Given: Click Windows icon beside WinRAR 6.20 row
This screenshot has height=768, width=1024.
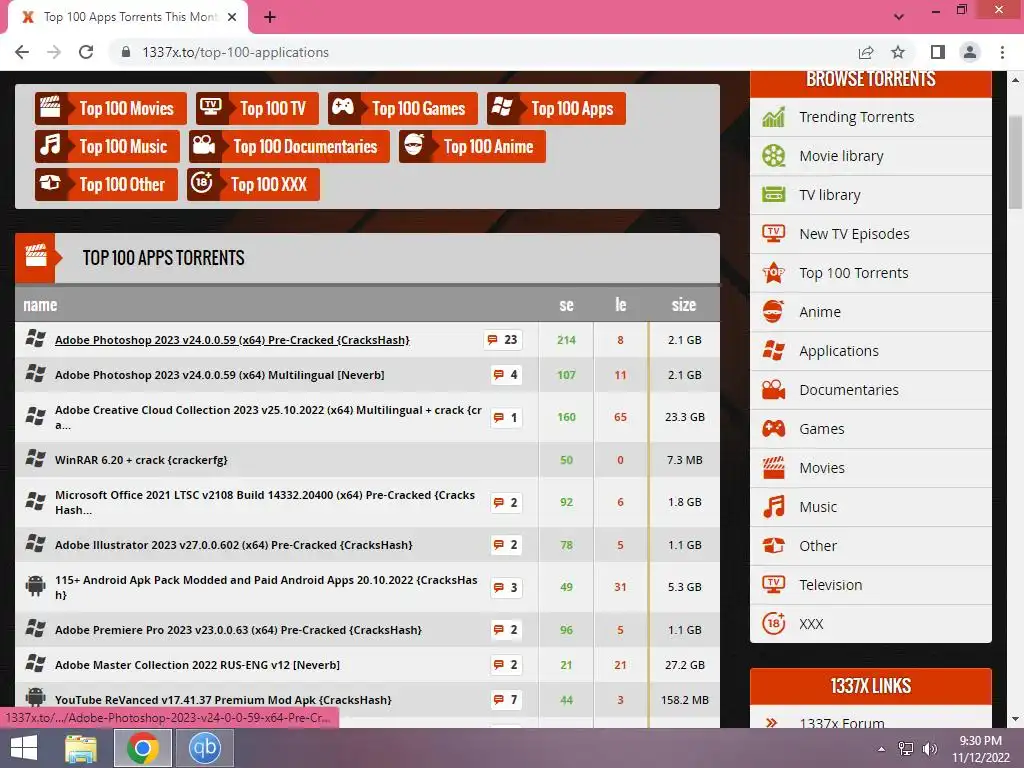Looking at the screenshot, I should 35,458.
